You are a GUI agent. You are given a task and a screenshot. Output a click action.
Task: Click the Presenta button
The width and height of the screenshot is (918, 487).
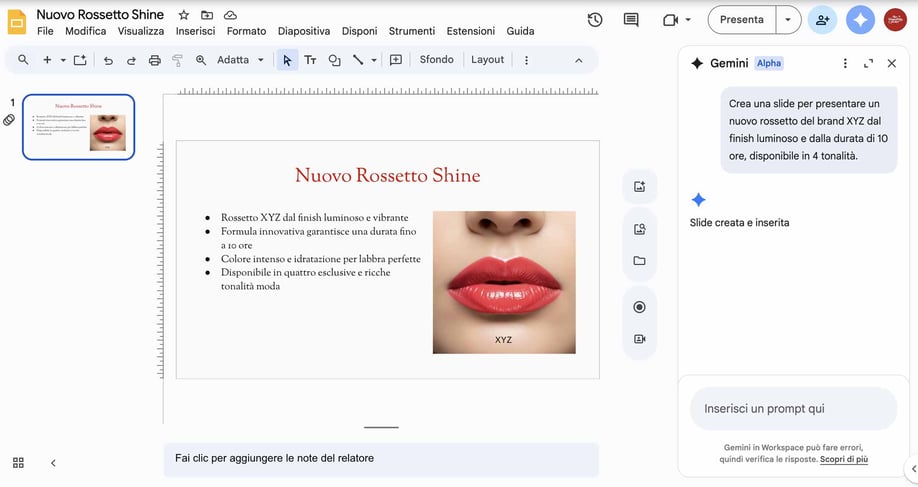[741, 20]
